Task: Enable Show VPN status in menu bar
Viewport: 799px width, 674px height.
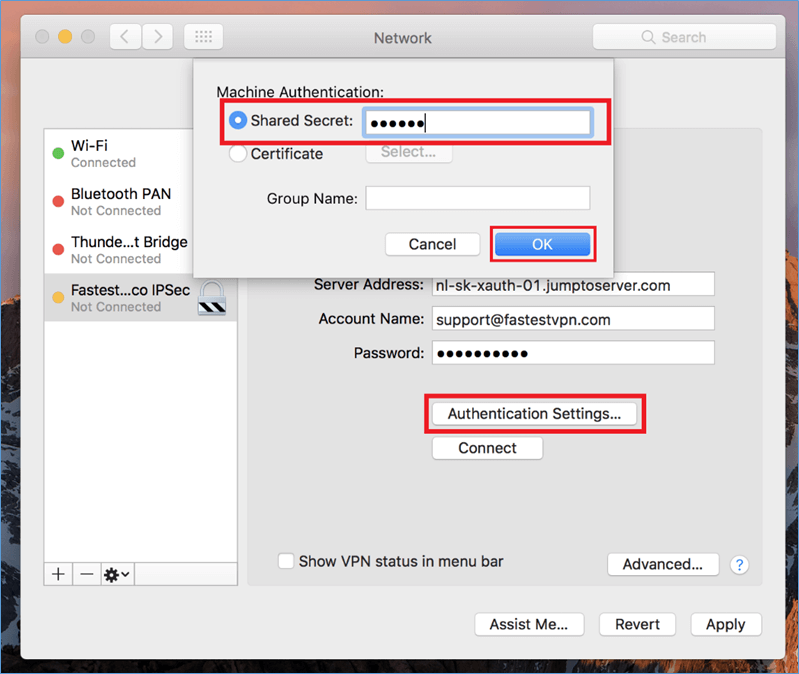Action: [286, 561]
